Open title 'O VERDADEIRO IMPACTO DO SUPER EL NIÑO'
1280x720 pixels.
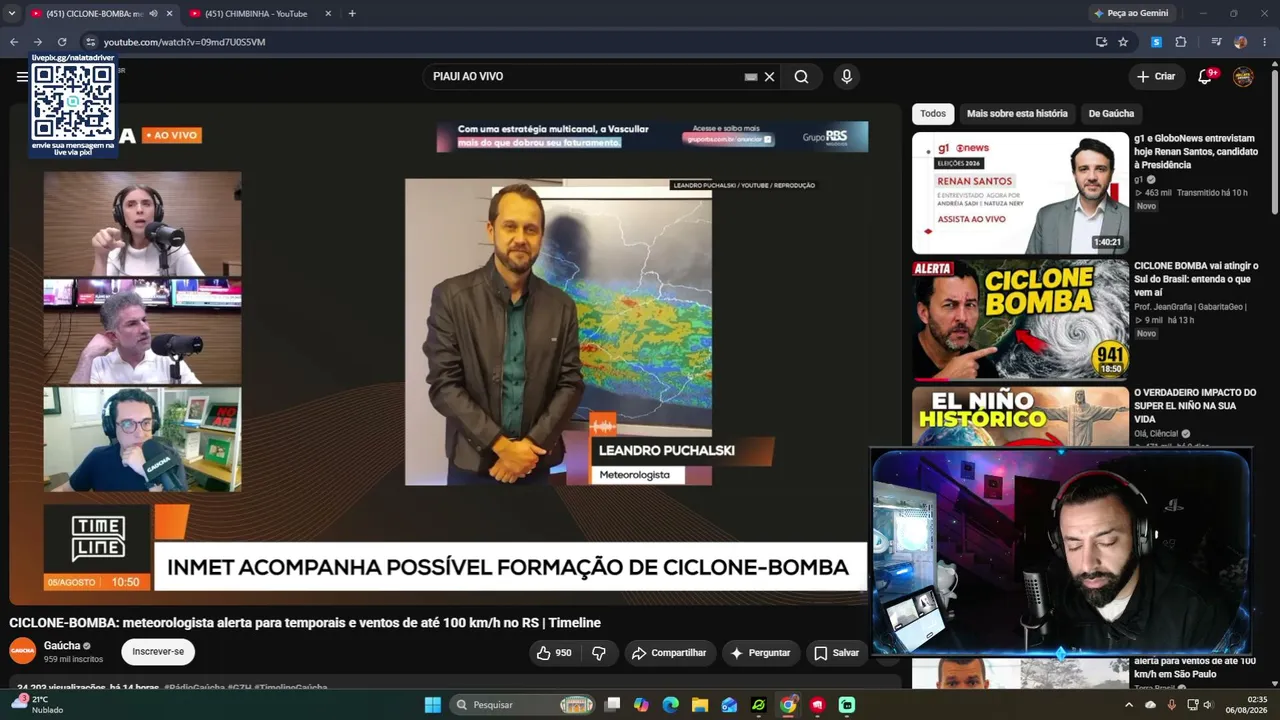coord(1196,406)
